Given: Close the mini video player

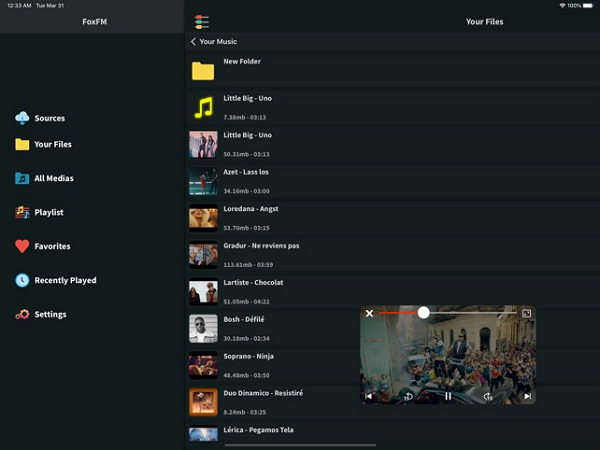Looking at the screenshot, I should [369, 313].
